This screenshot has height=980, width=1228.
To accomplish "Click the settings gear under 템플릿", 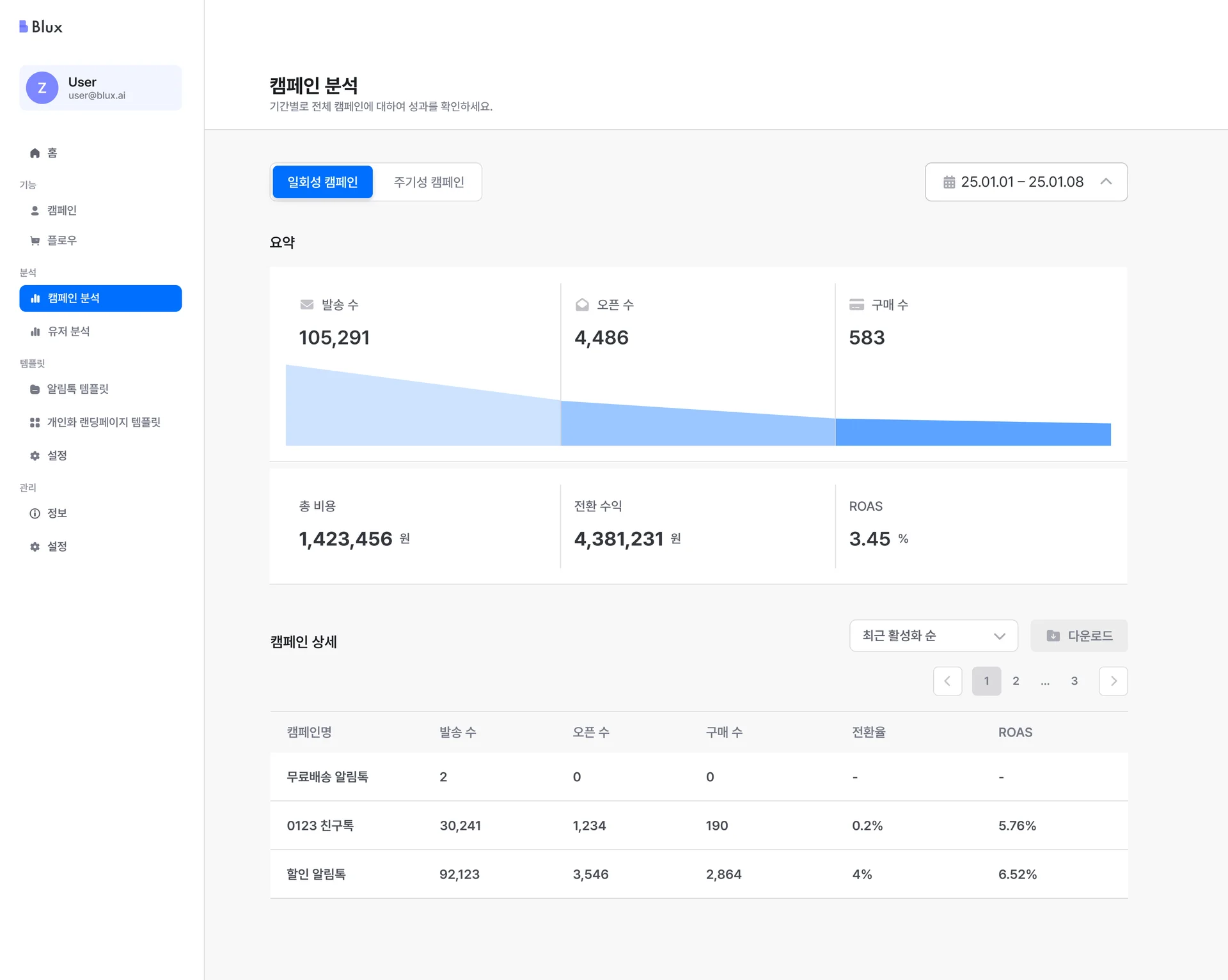I will [x=34, y=455].
